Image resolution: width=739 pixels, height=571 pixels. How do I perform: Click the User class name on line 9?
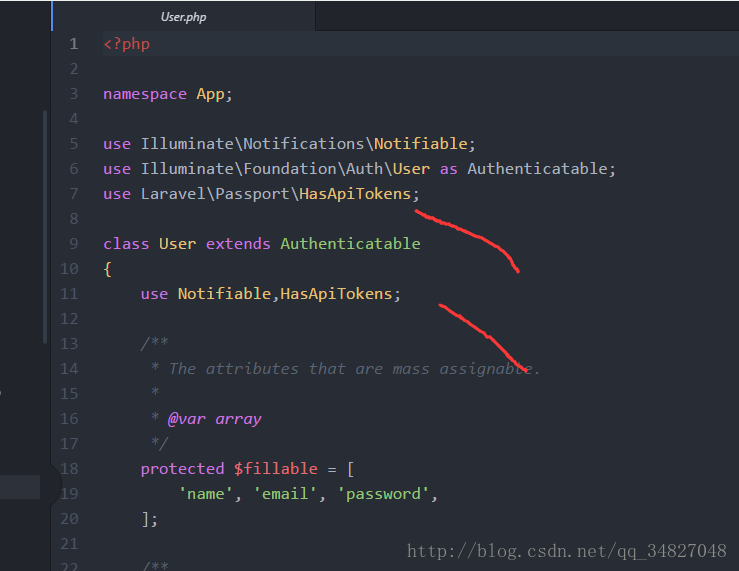[x=177, y=244]
